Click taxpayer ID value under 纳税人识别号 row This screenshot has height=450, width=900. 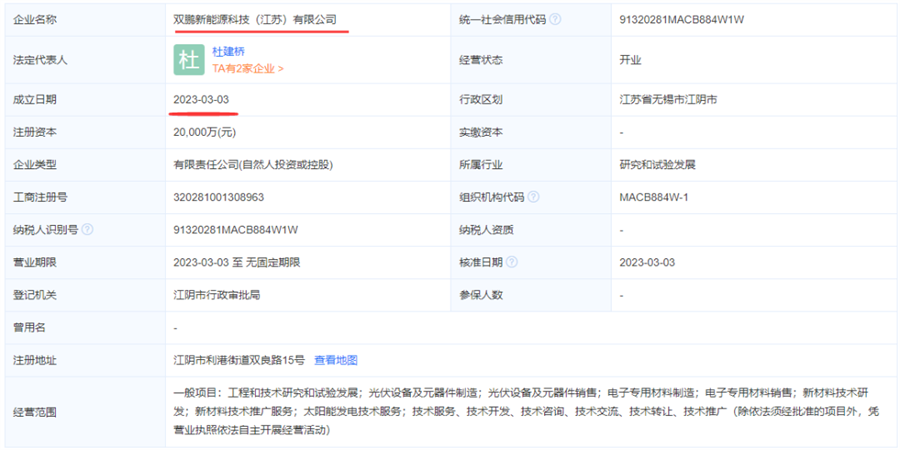click(236, 230)
